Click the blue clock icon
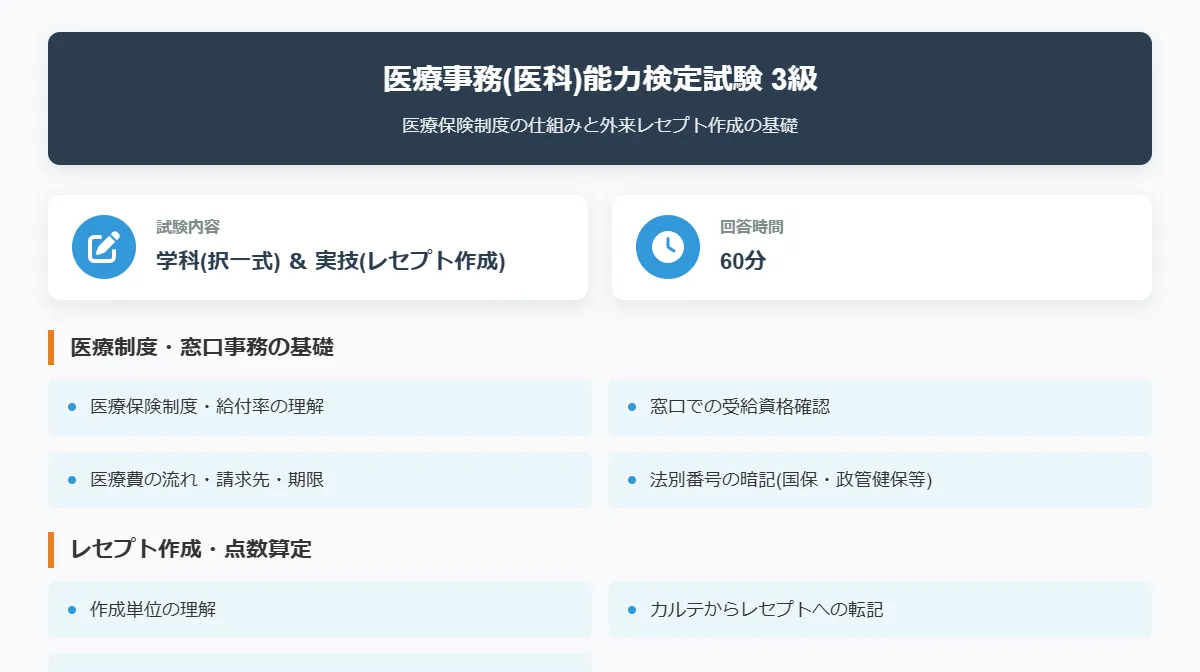 tap(668, 247)
